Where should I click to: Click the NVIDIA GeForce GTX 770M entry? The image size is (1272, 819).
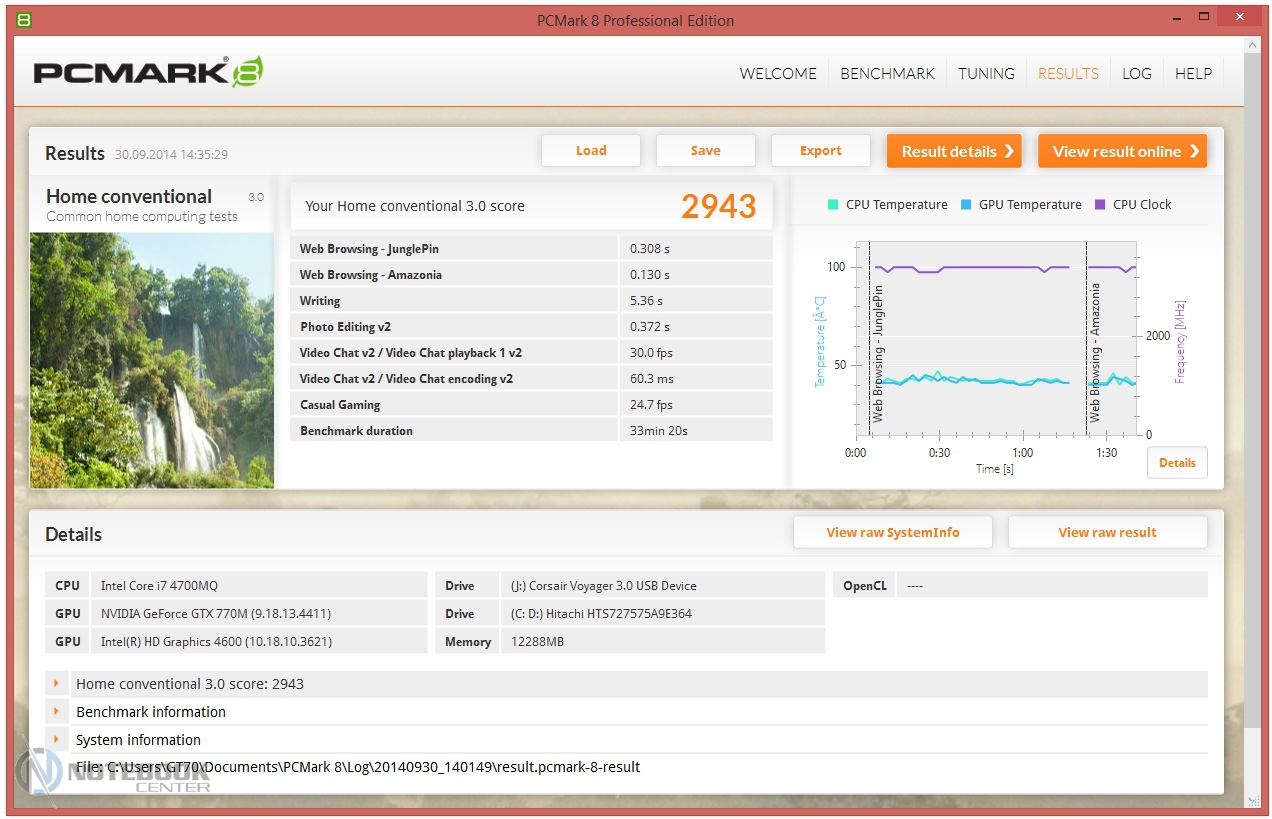point(258,614)
